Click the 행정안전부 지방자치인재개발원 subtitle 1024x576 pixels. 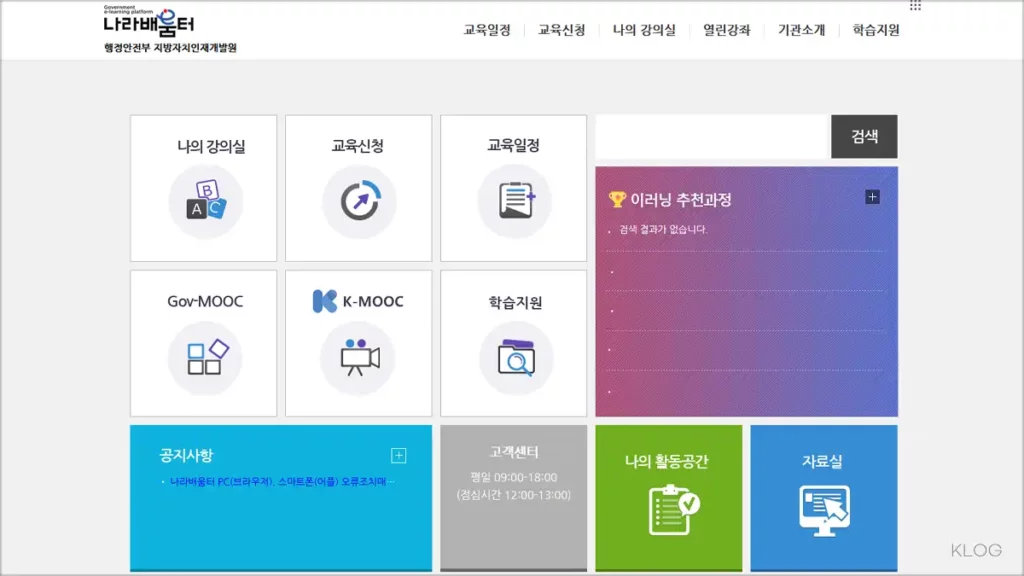[x=170, y=48]
